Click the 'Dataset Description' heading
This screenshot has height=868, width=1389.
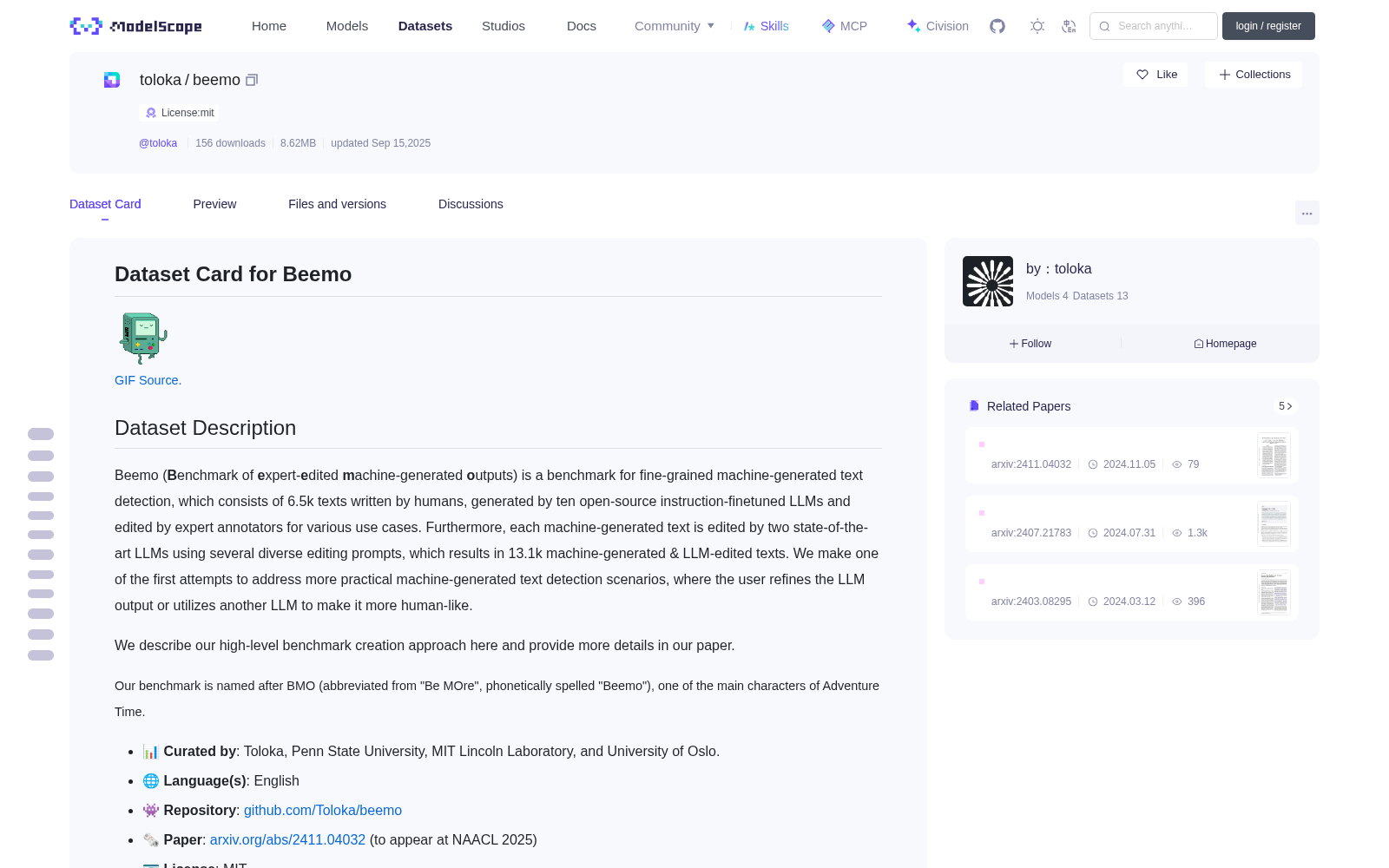205,428
